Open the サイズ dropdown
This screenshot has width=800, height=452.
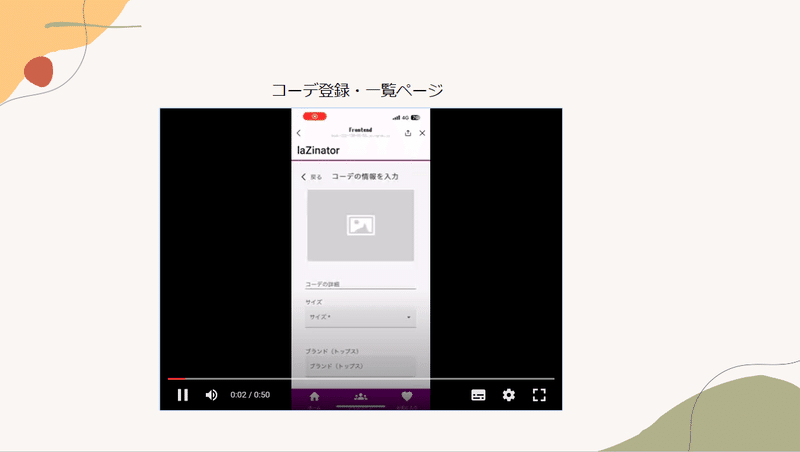click(x=360, y=317)
